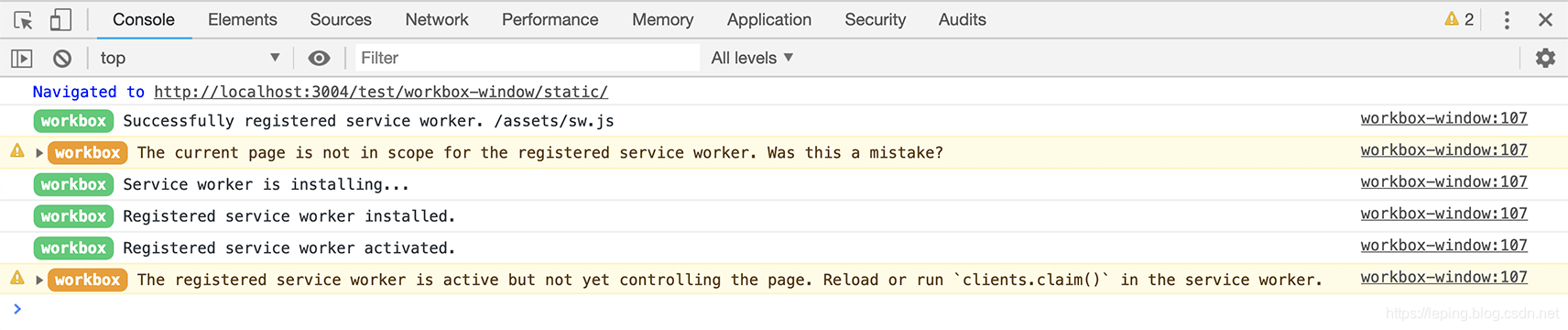Image resolution: width=1568 pixels, height=330 pixels.
Task: Select text 'Registered service worker activated.'
Action: tap(289, 247)
